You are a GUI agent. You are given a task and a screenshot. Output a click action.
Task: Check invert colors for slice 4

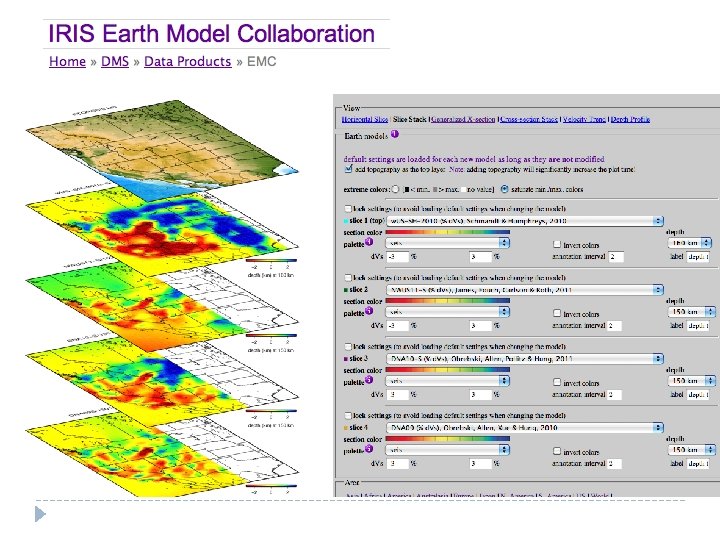[557, 451]
